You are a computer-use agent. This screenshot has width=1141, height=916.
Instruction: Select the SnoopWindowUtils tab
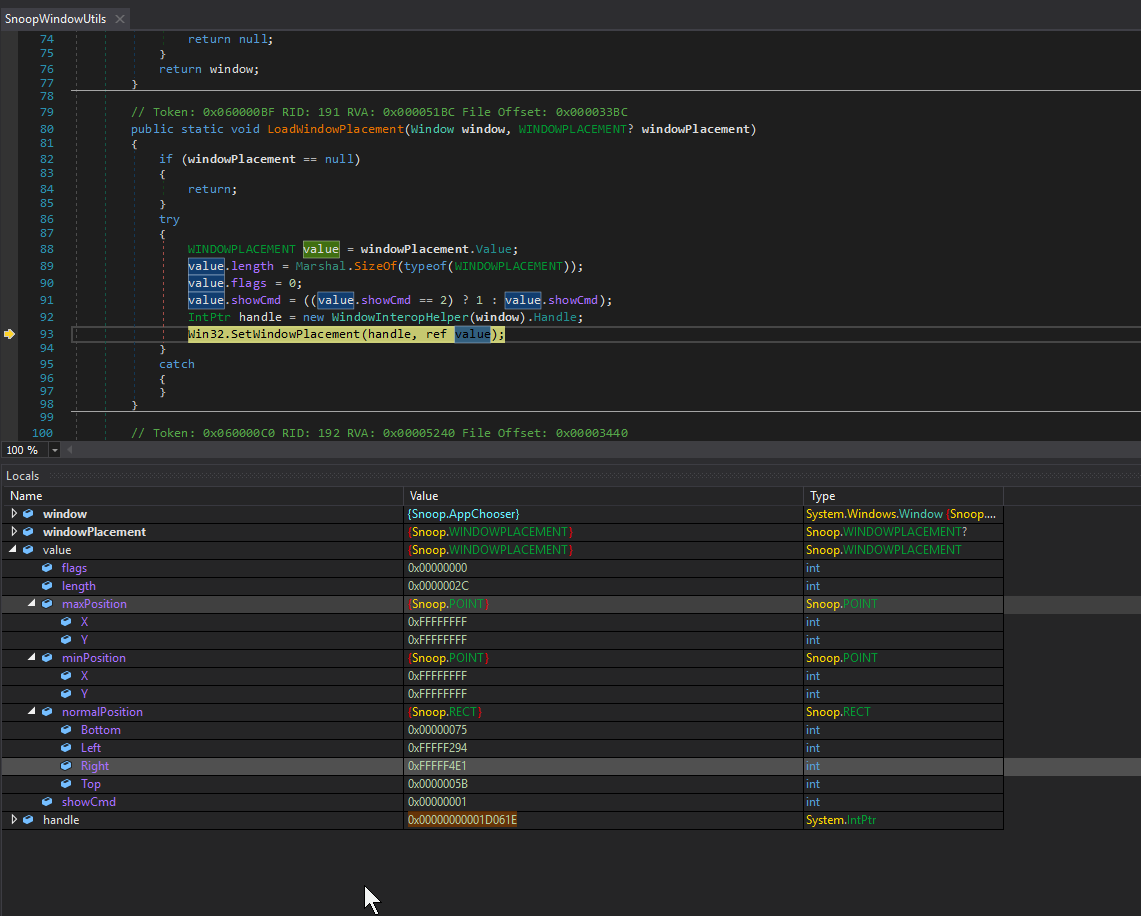pyautogui.click(x=55, y=17)
